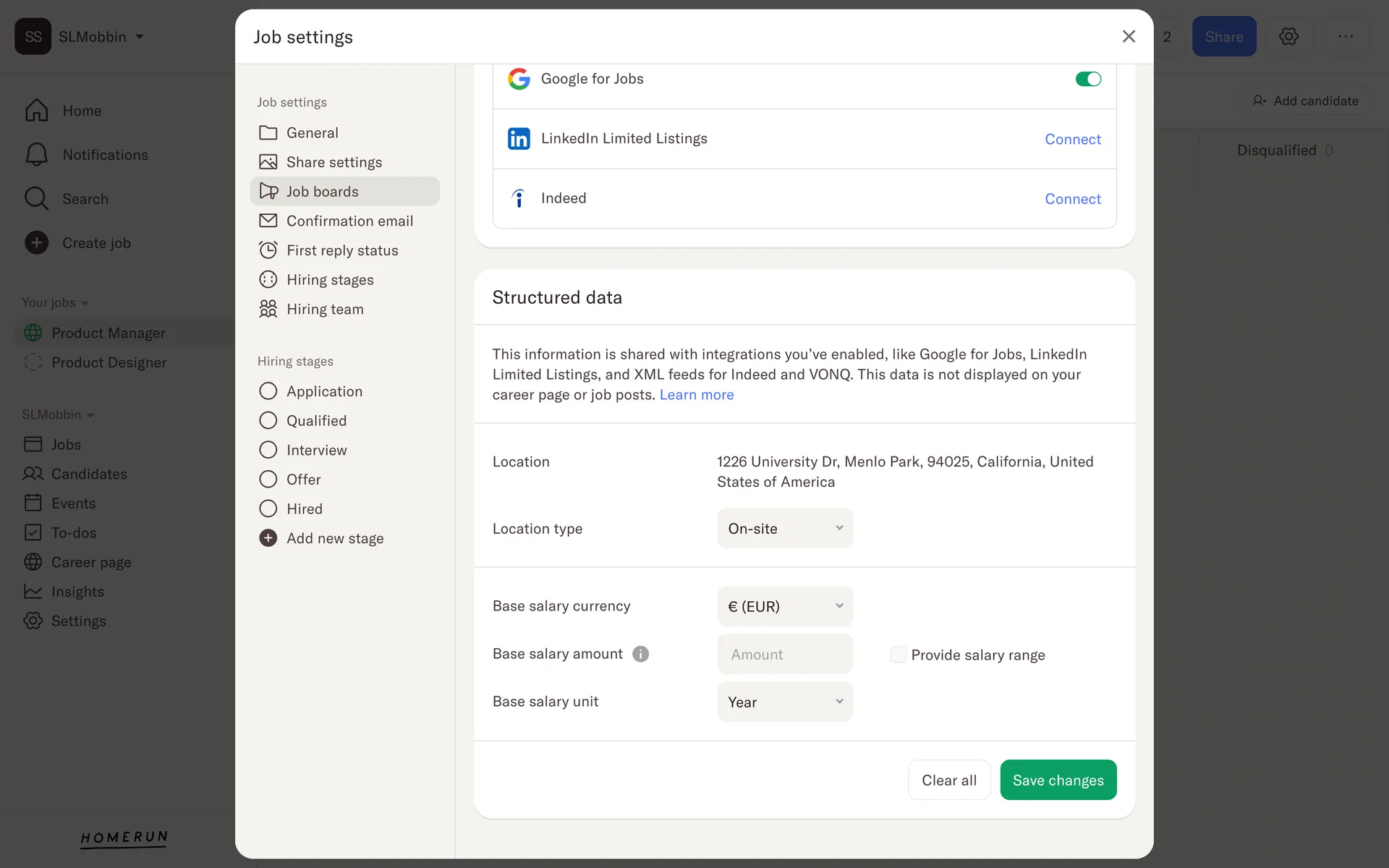Screen dimensions: 1389x868
Task: Open the Base salary unit dropdown
Action: [x=785, y=702]
